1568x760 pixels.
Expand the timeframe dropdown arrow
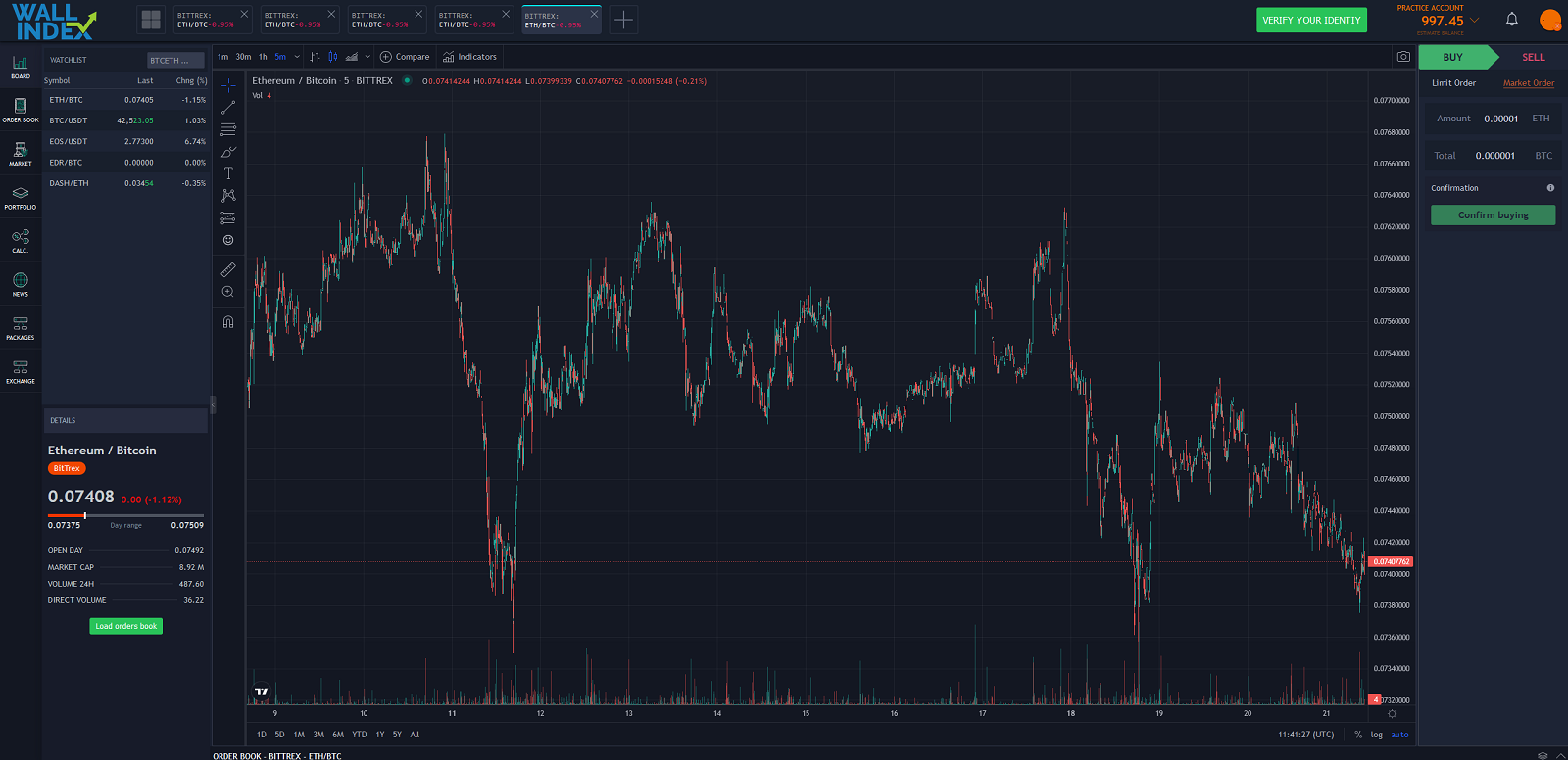297,57
